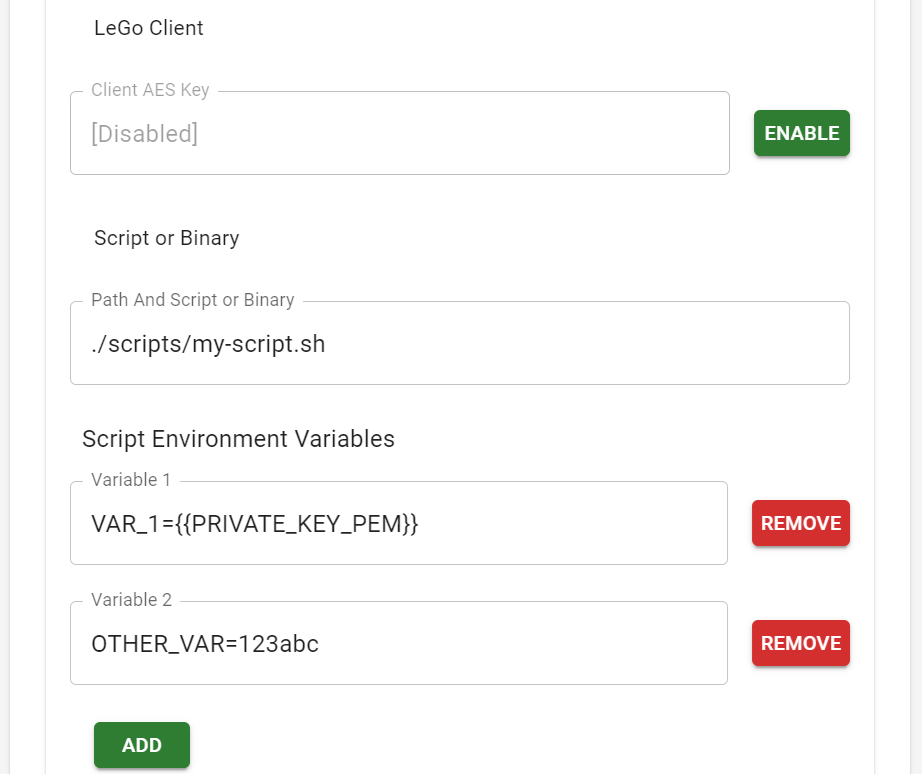
Task: Select the Path And Script or Binary field
Action: click(460, 343)
